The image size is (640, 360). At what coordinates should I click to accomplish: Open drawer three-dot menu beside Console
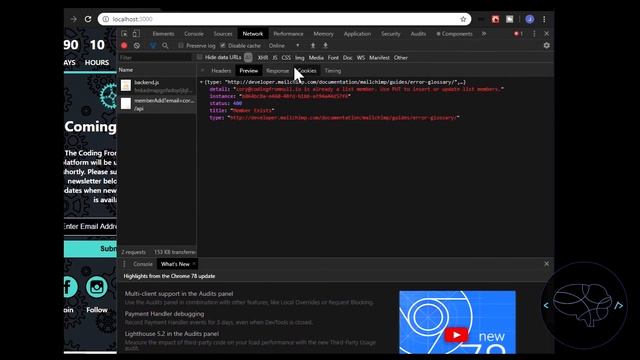coord(124,264)
